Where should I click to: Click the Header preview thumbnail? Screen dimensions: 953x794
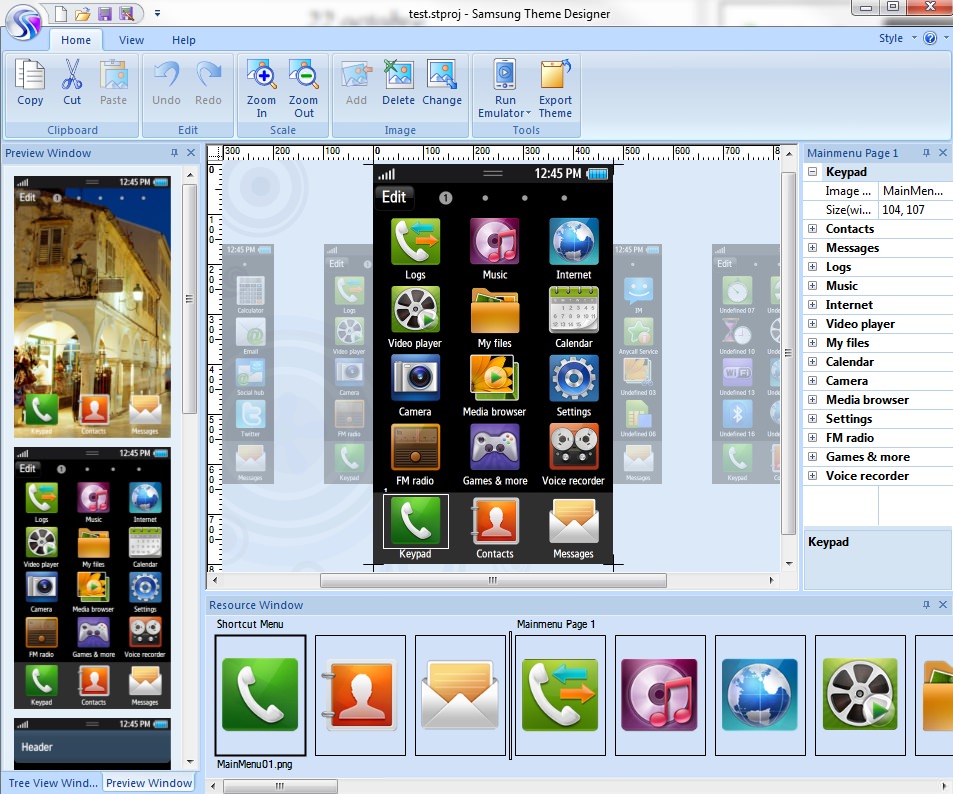(92, 744)
